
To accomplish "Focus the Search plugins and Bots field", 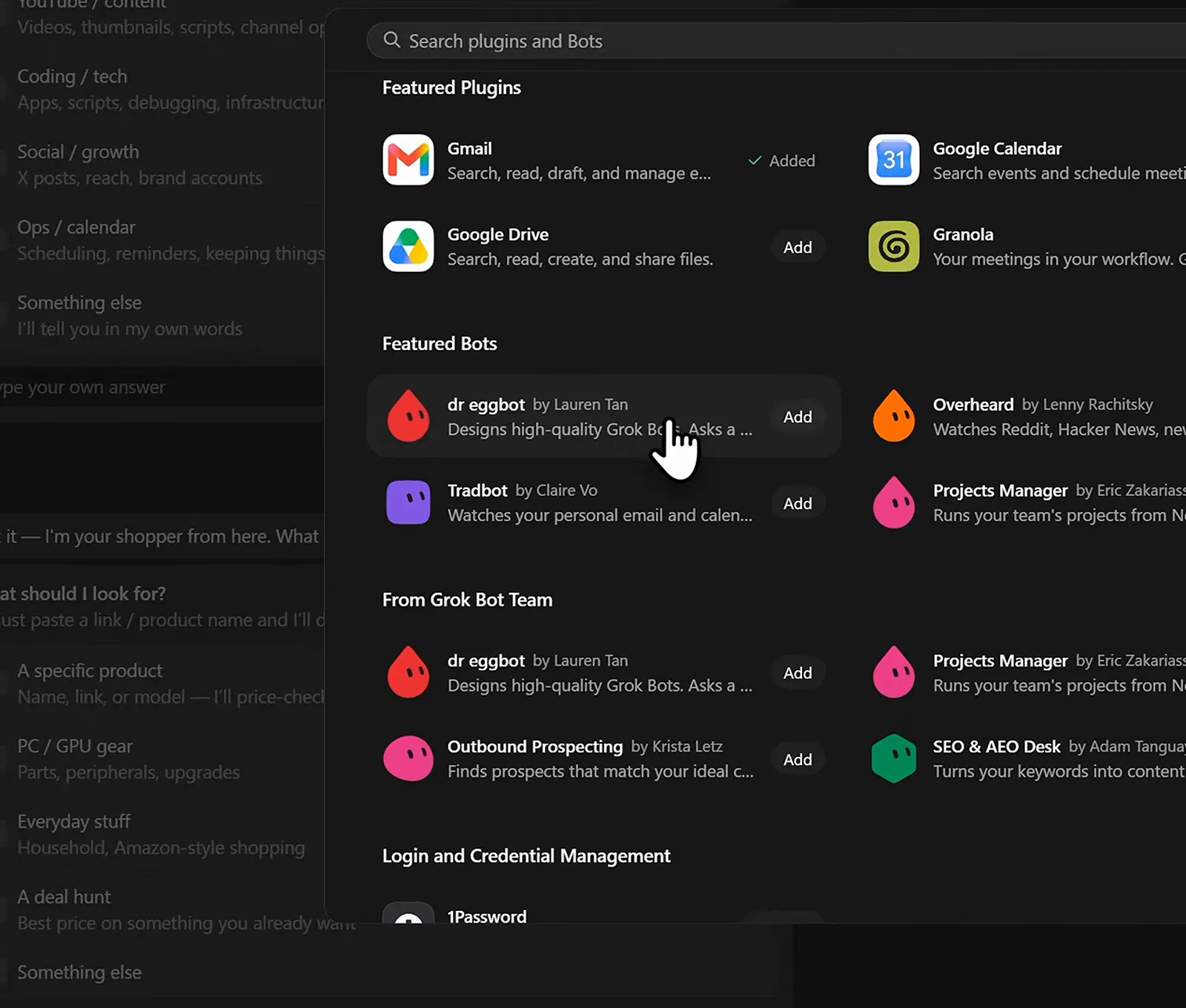I will click(x=776, y=41).
